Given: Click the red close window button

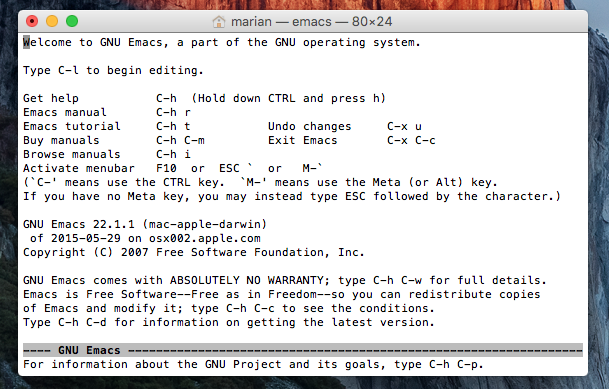Looking at the screenshot, I should tap(32, 21).
